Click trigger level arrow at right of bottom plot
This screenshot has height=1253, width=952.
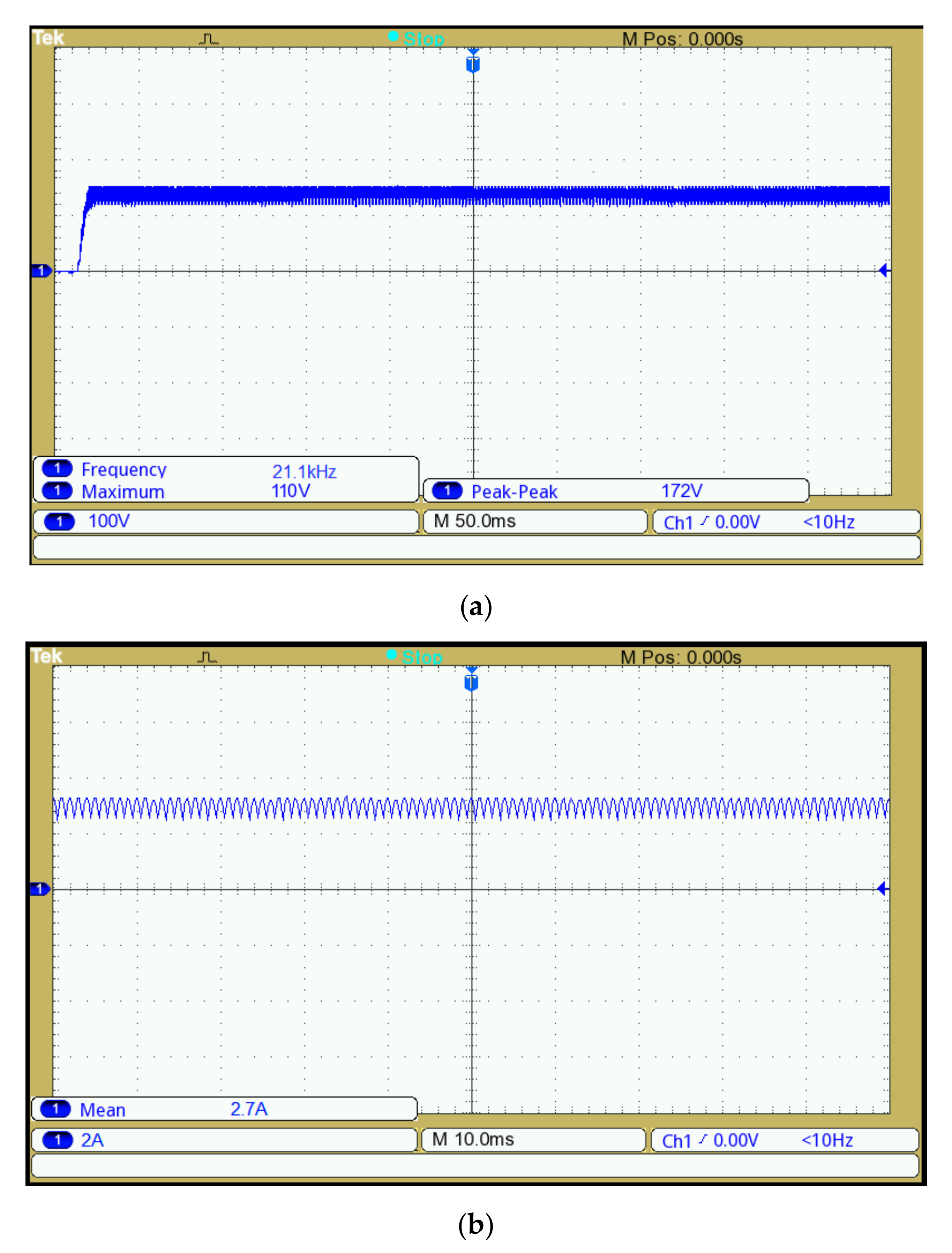[882, 888]
